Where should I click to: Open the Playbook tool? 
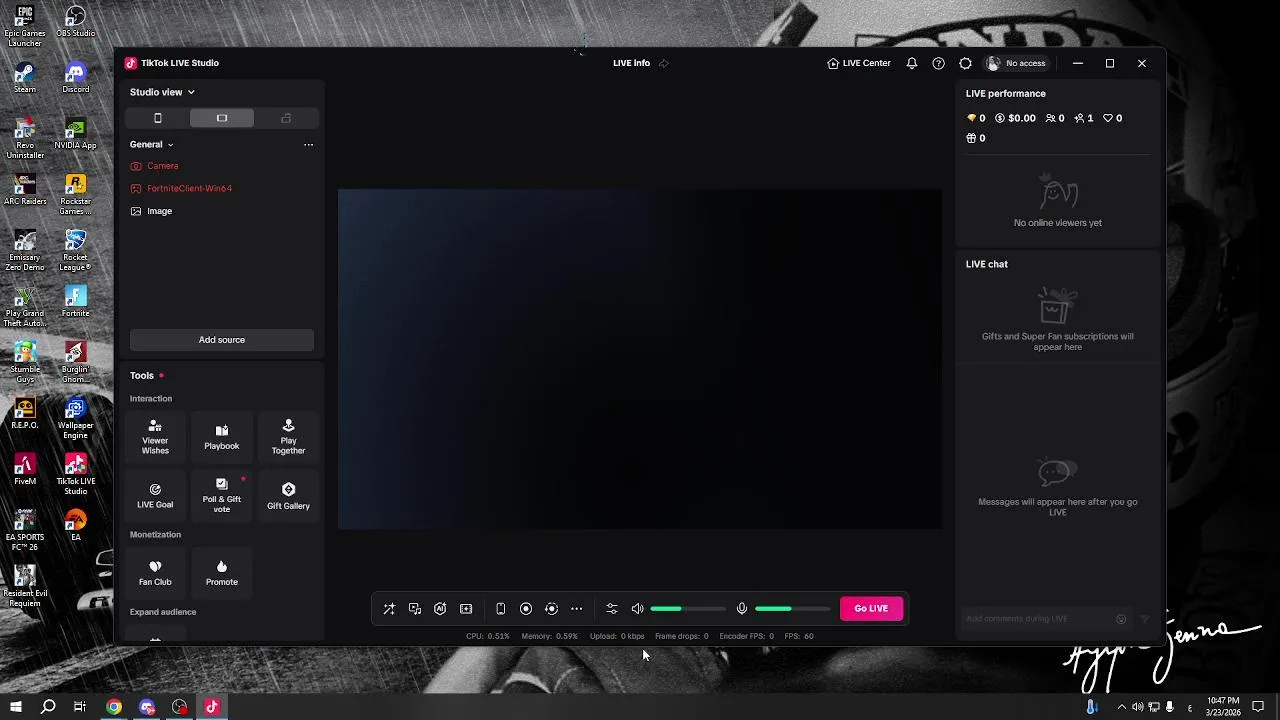(x=222, y=438)
